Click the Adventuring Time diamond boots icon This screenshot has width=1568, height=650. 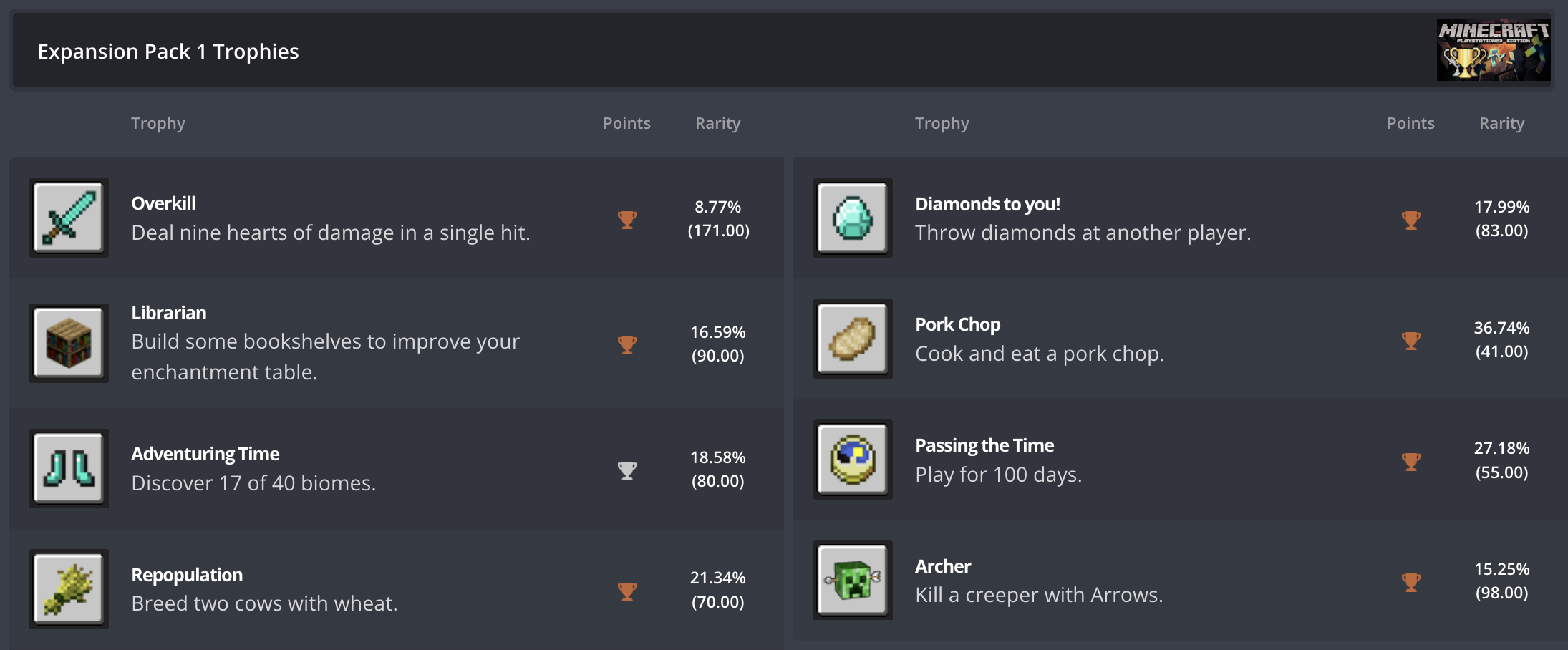(69, 468)
